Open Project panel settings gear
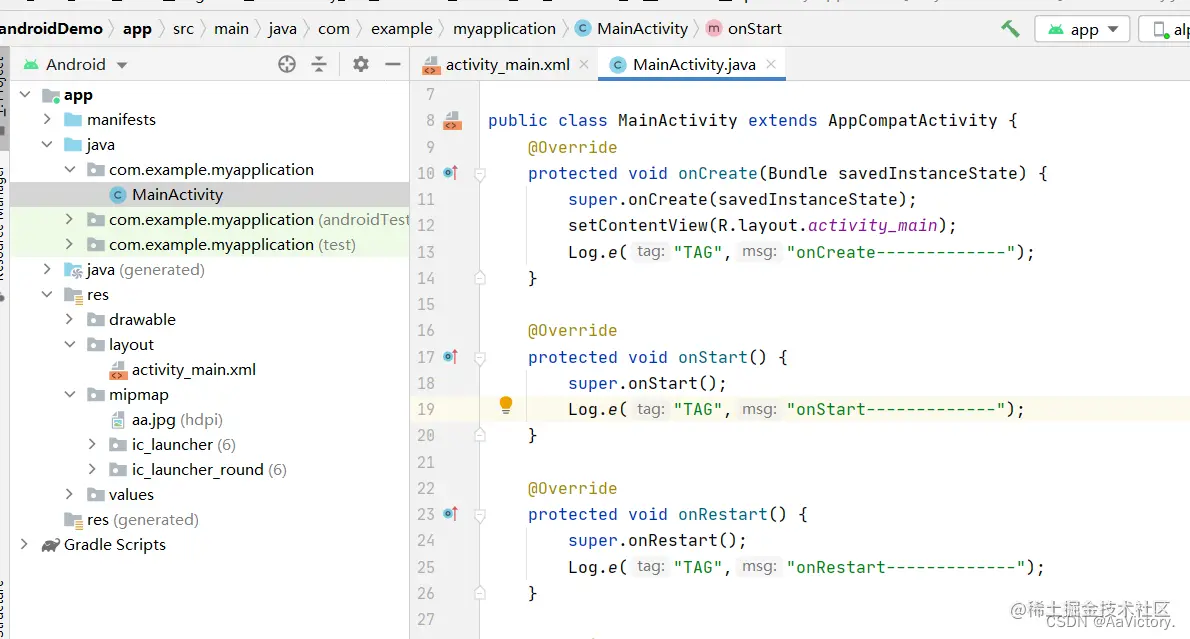Viewport: 1190px width, 639px height. pyautogui.click(x=360, y=65)
